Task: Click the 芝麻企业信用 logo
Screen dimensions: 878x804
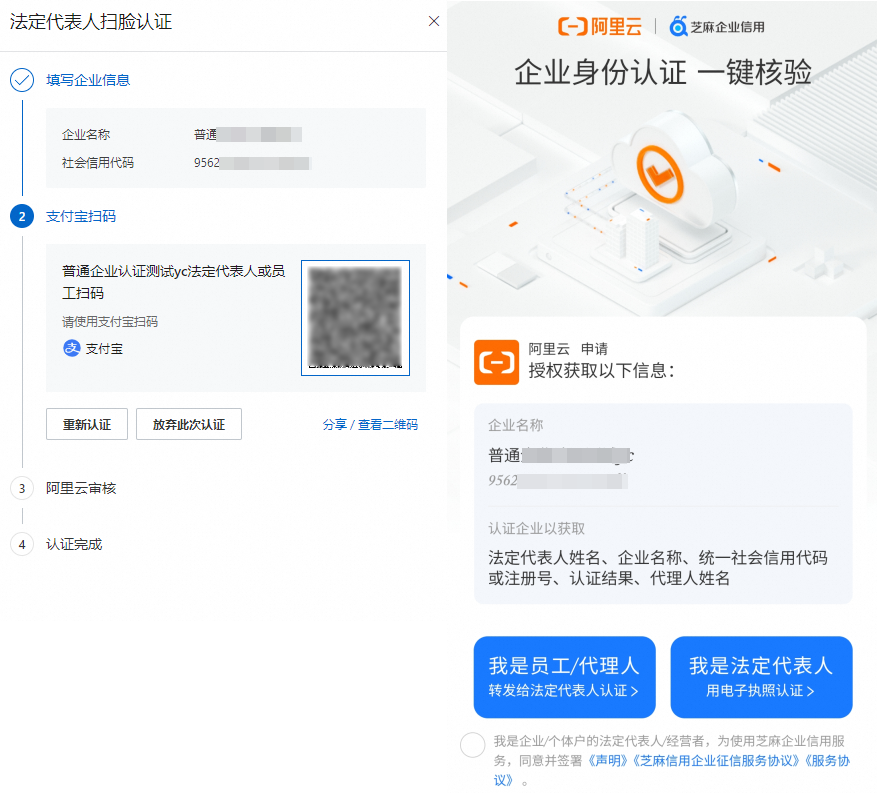Action: click(x=717, y=26)
